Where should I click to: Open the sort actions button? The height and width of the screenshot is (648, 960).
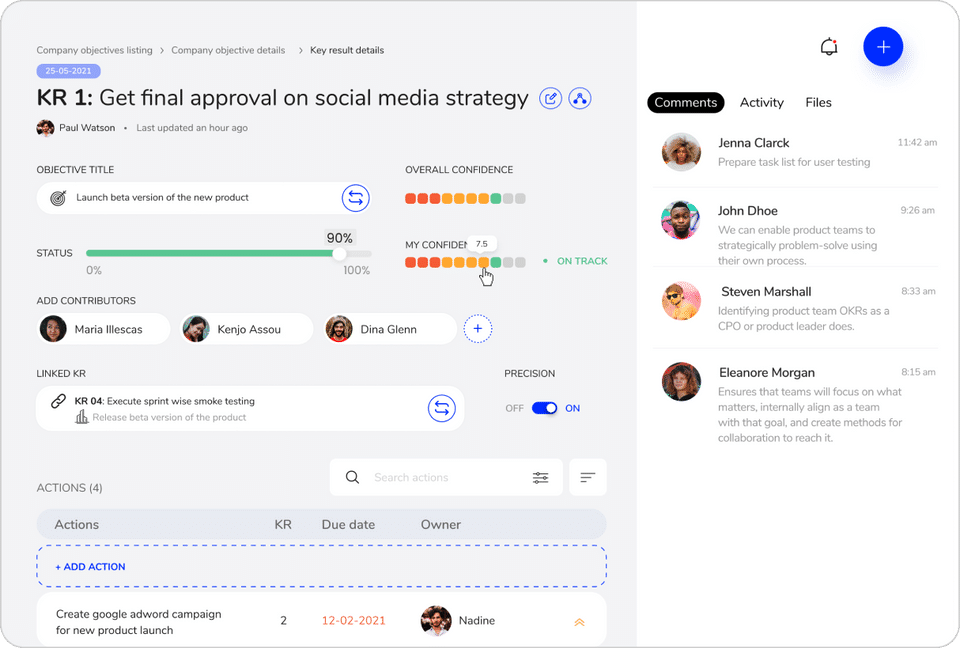tap(588, 477)
